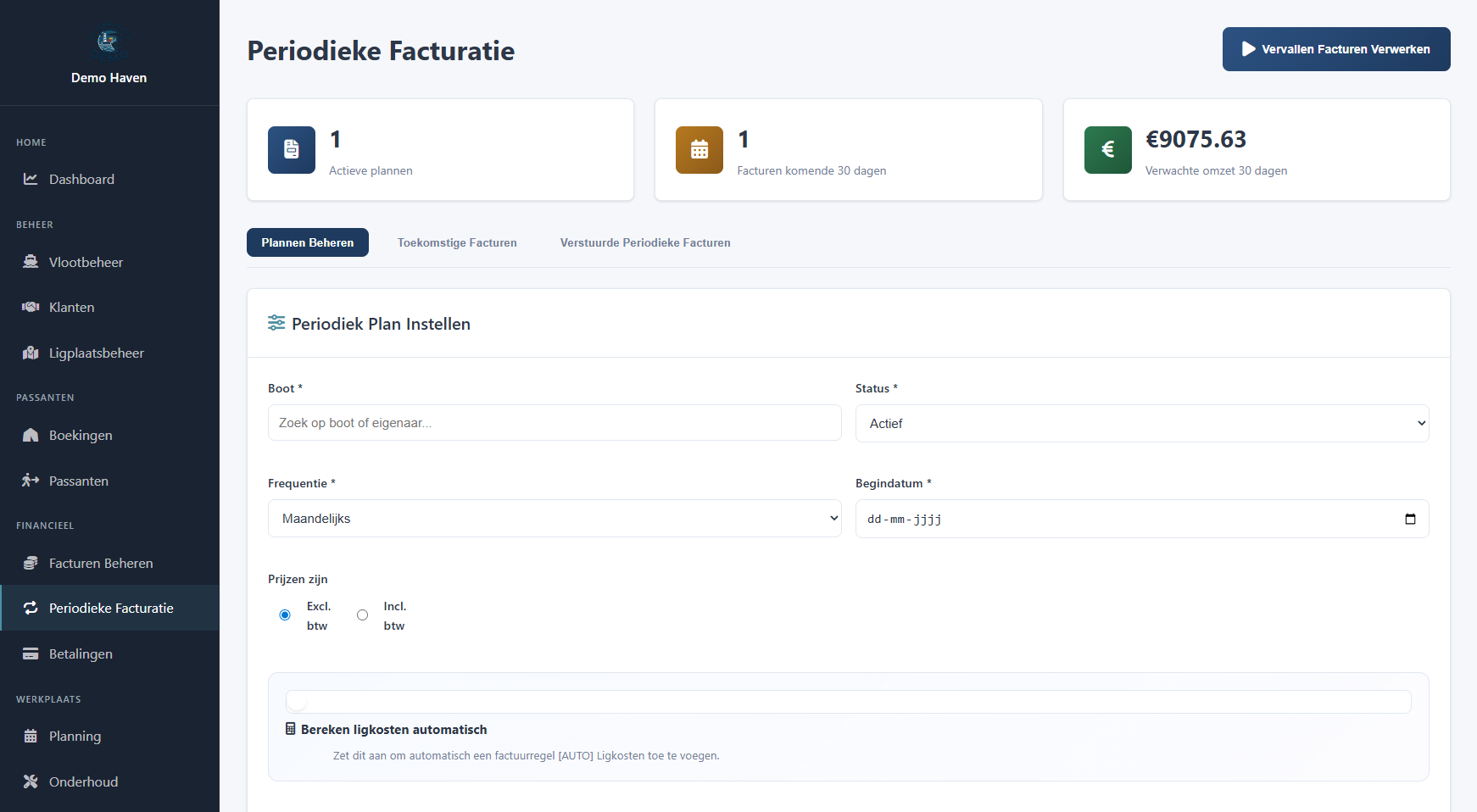Open Facturen Beheren in the sidebar
This screenshot has width=1477, height=812.
tap(109, 563)
